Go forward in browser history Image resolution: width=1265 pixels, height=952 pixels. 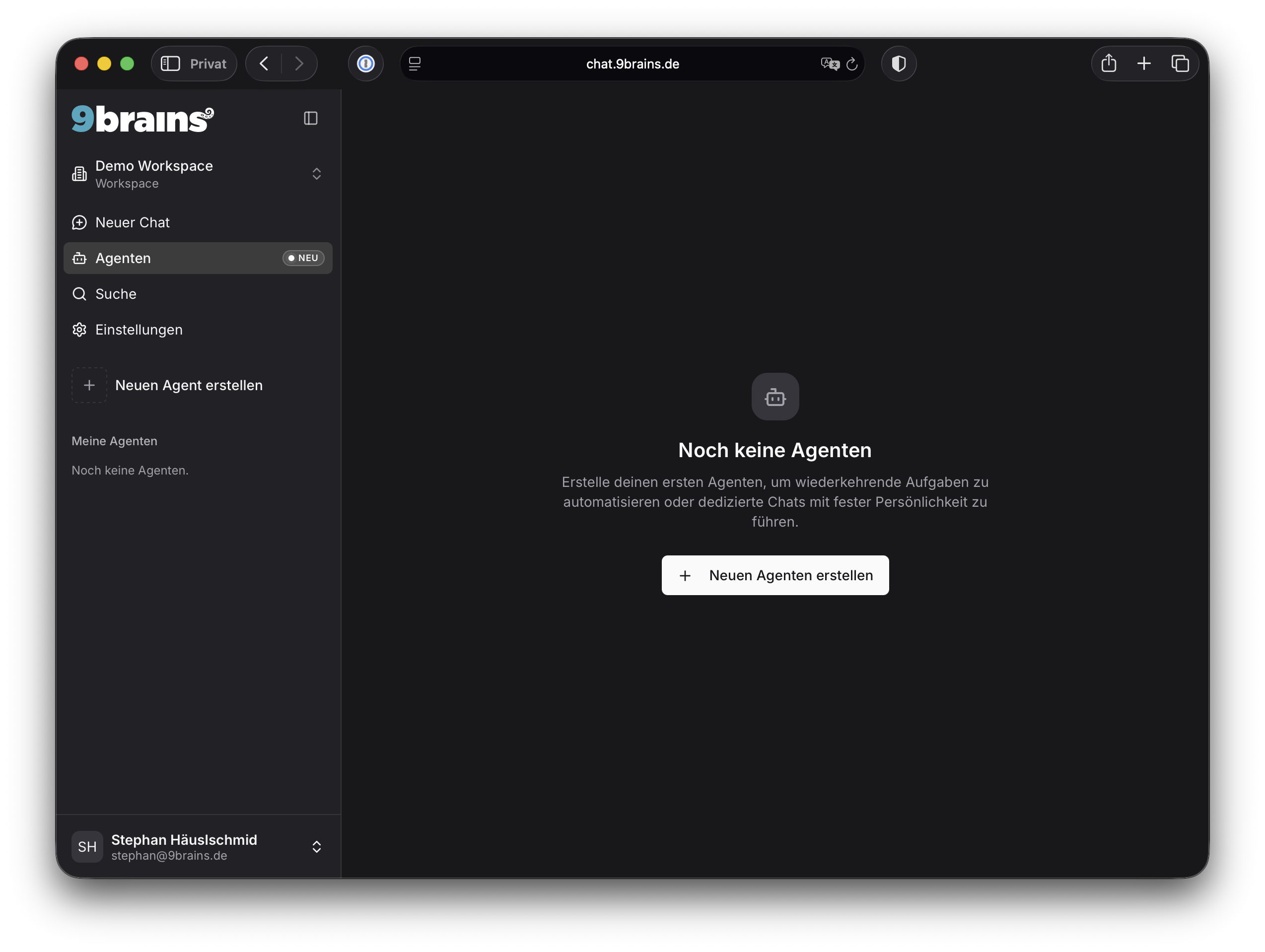coord(298,64)
